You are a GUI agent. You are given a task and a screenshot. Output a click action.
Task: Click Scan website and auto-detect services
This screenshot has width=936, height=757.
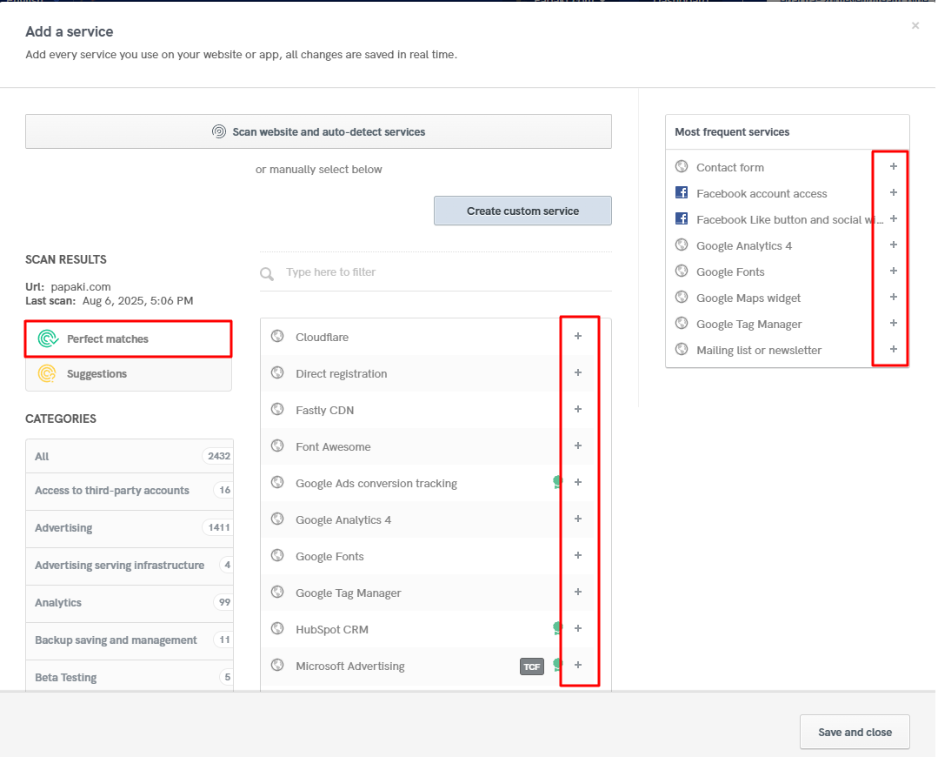[318, 131]
